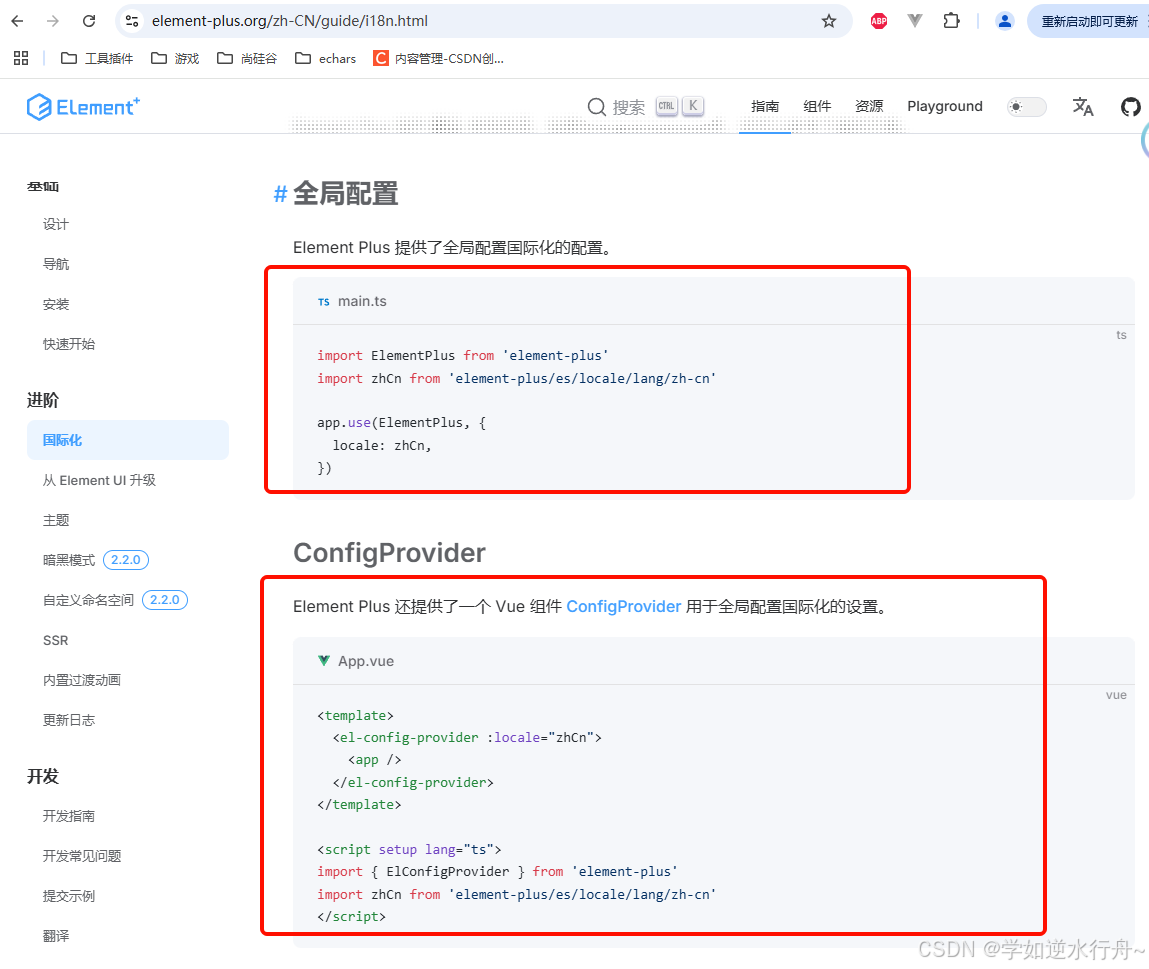1149x969 pixels.
Task: Open the 主题 sidebar item
Action: point(56,520)
